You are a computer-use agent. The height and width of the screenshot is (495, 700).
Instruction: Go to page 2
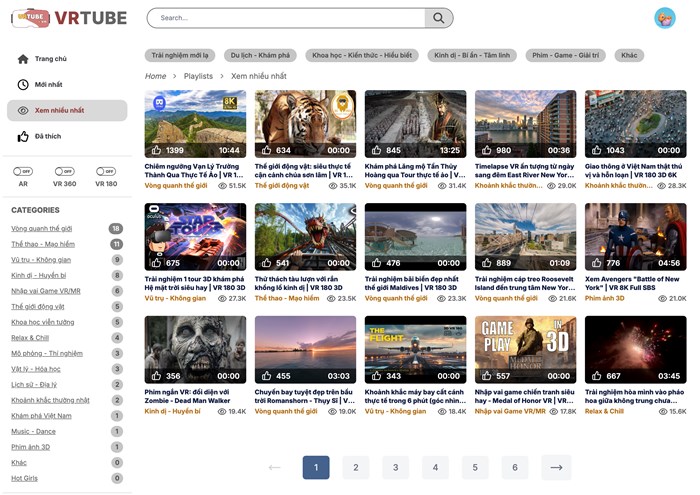[356, 467]
